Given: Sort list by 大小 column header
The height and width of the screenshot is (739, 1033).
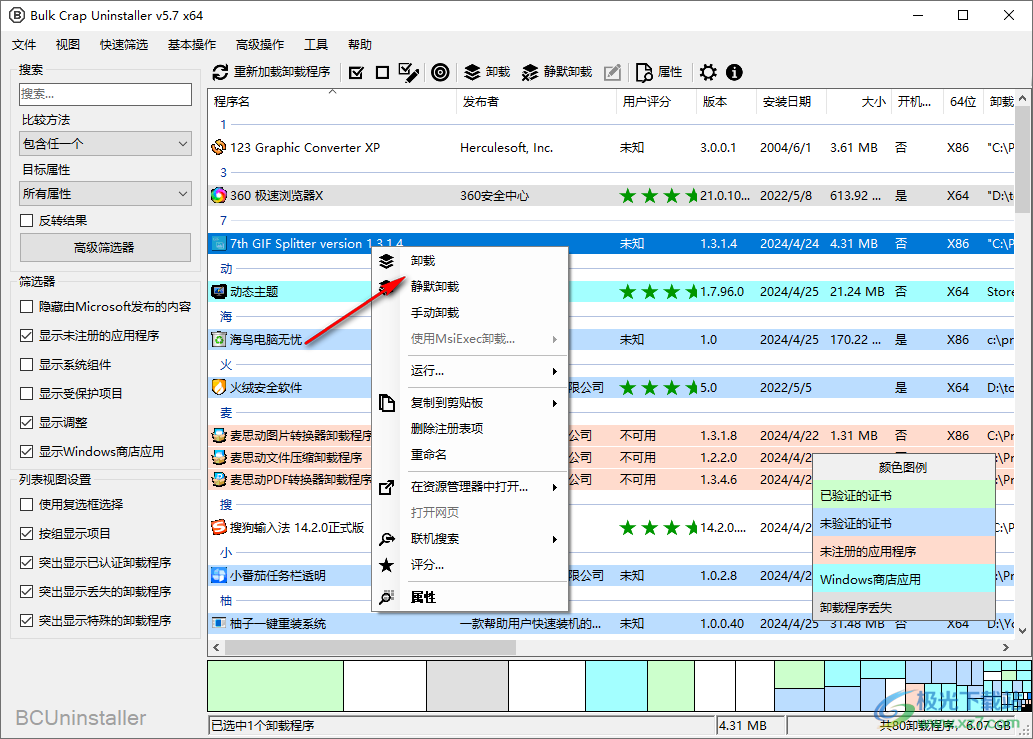Looking at the screenshot, I should tap(858, 101).
